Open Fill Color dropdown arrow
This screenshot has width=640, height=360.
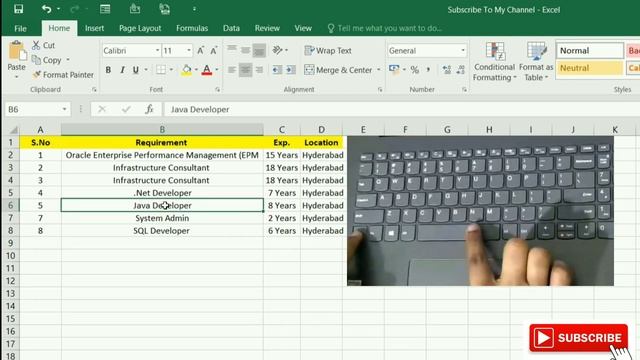tap(196, 70)
